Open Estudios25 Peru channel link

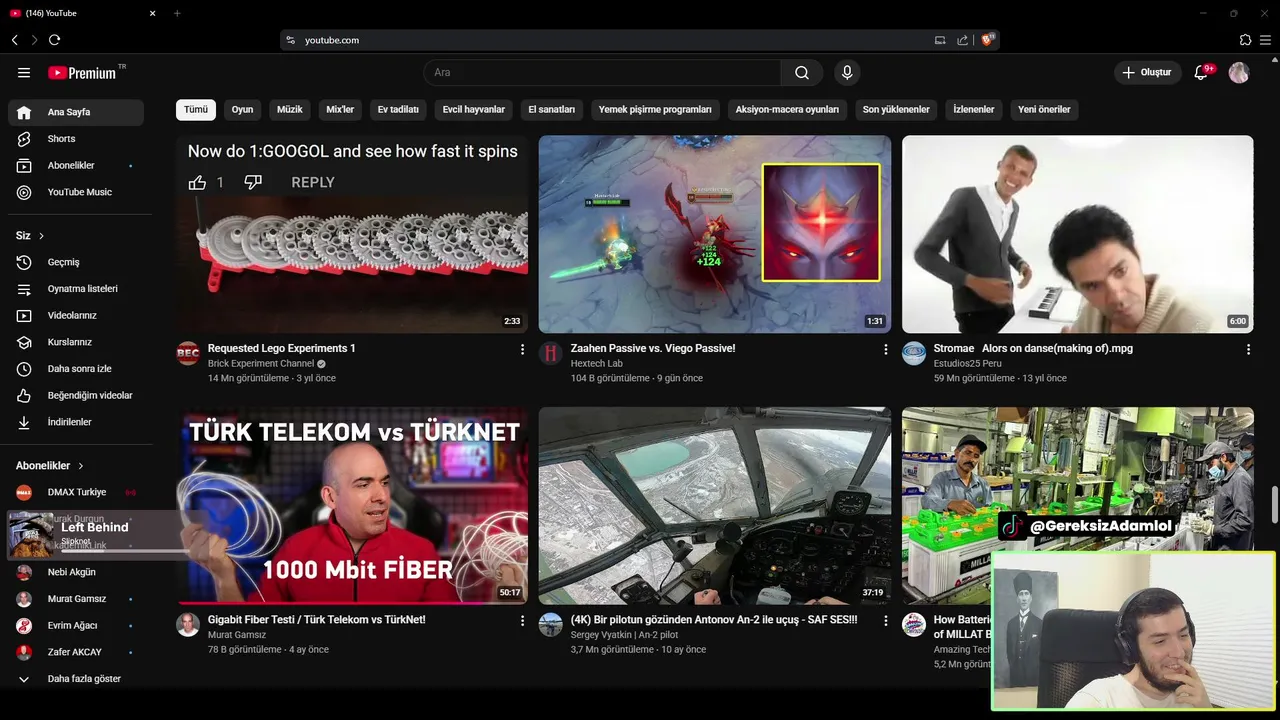tap(971, 364)
